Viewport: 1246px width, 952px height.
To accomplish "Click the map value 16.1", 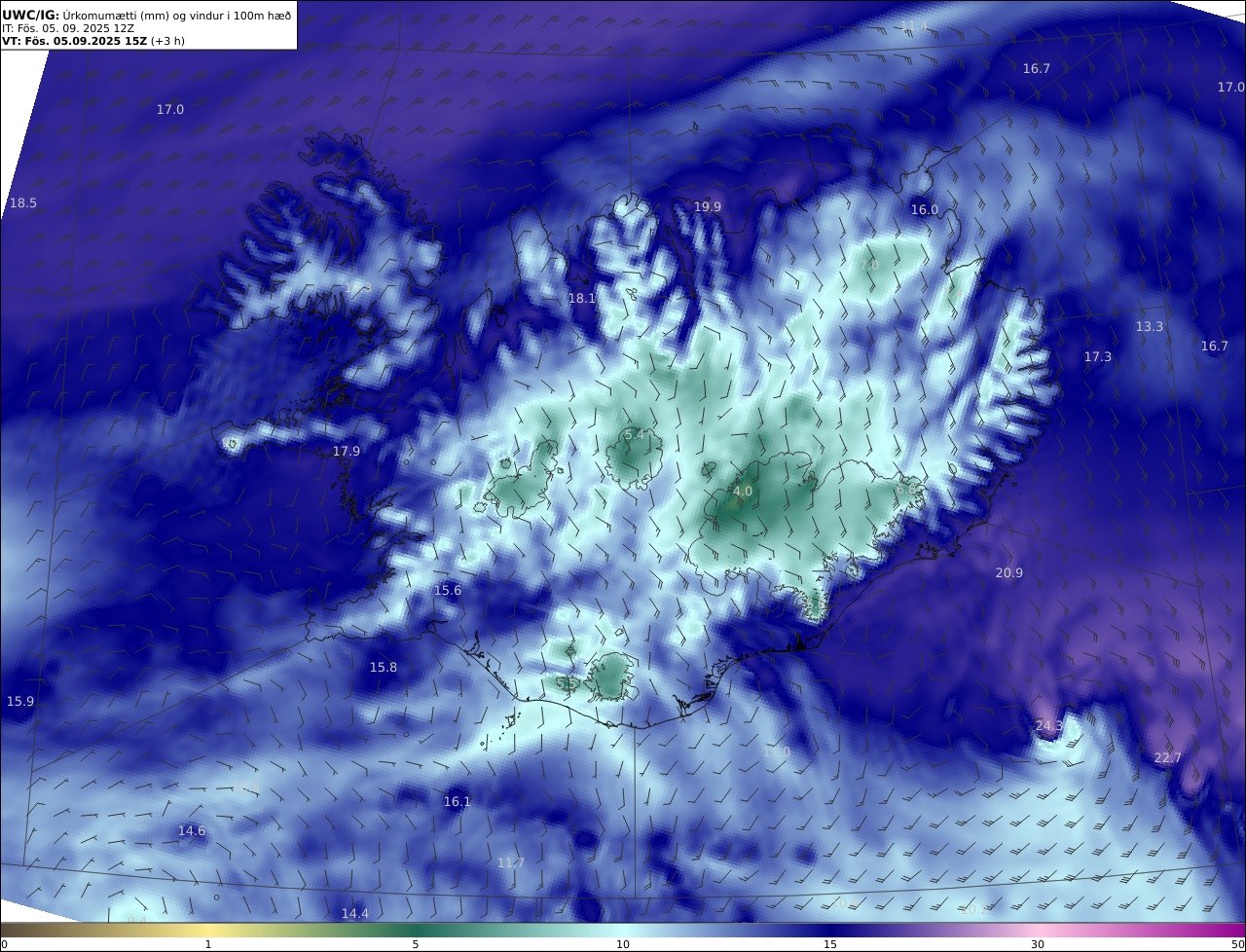I will [457, 801].
